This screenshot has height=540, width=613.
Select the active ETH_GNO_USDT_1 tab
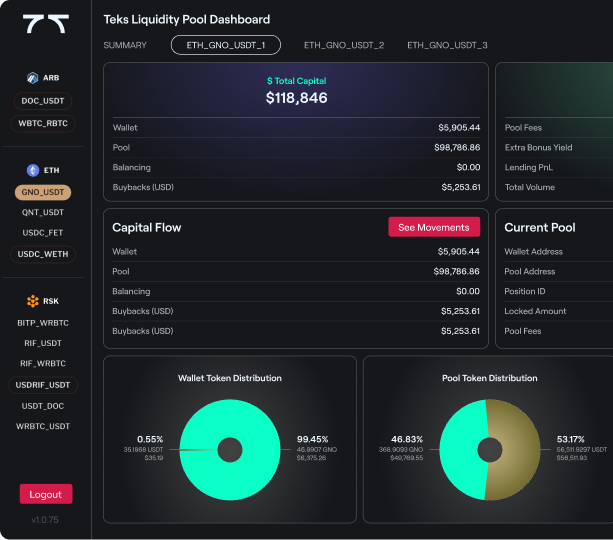[x=226, y=45]
